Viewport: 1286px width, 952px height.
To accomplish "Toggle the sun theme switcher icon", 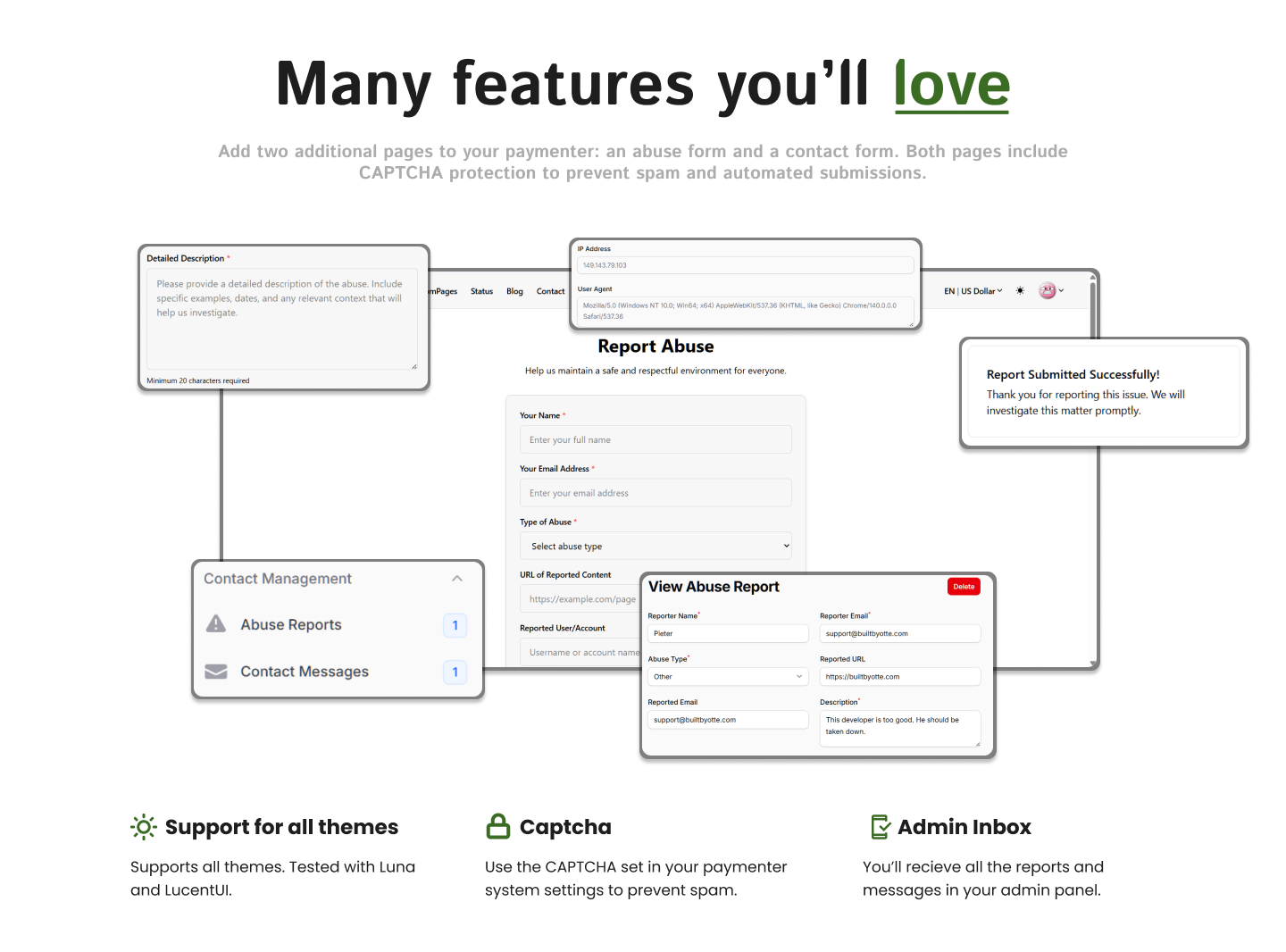I will tap(1020, 291).
